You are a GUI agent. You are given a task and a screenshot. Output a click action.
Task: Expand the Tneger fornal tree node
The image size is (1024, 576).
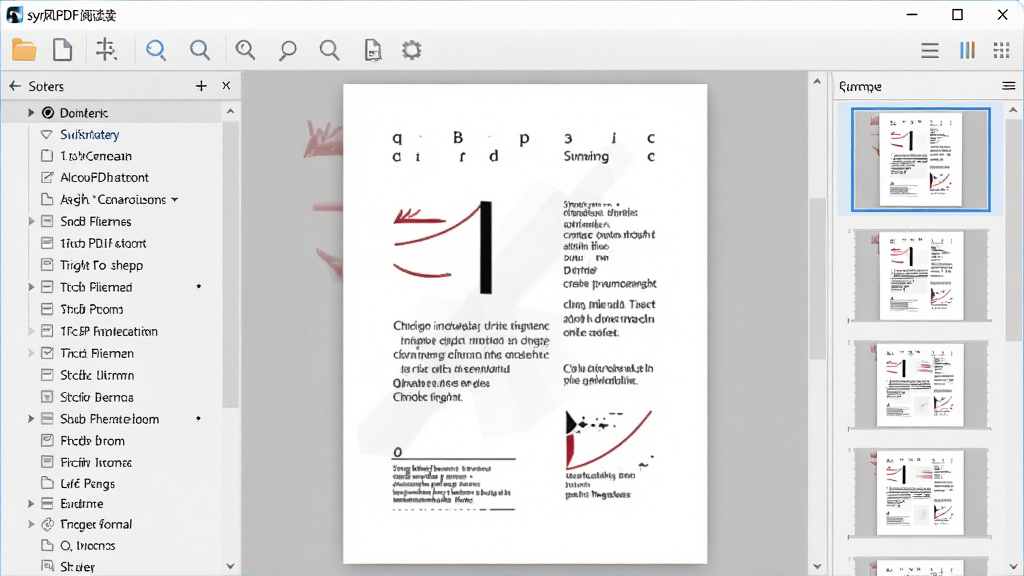(31, 524)
